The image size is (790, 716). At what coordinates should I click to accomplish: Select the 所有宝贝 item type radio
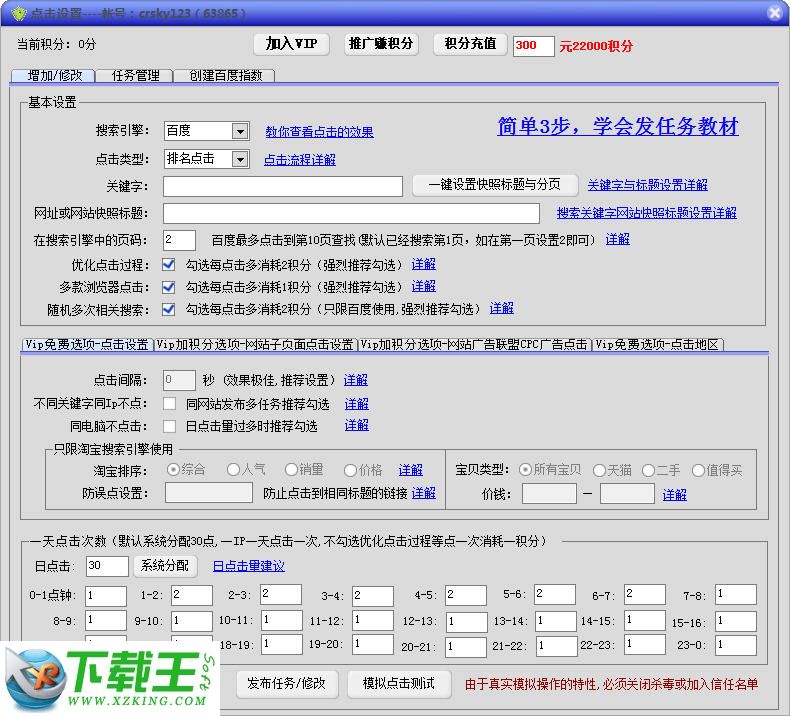(x=525, y=470)
